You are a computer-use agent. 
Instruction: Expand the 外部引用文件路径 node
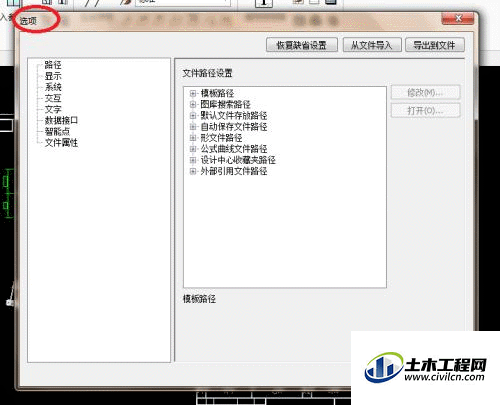(193, 171)
